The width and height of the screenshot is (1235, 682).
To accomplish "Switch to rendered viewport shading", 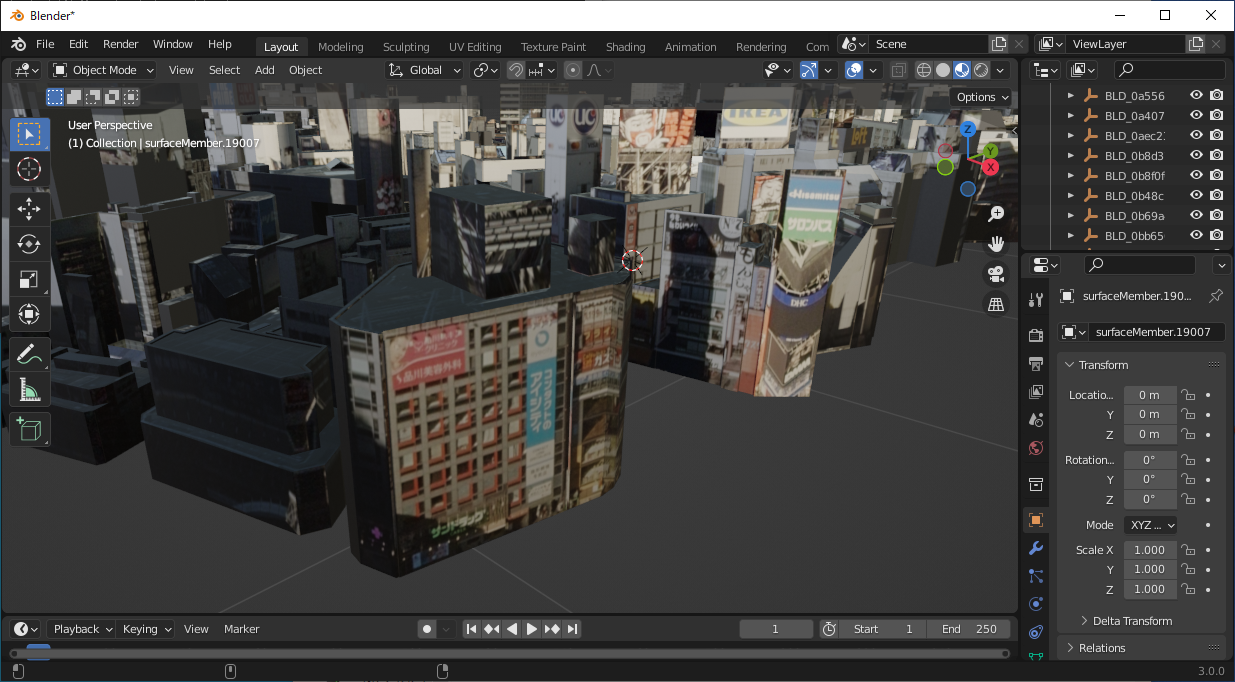I will coord(981,70).
